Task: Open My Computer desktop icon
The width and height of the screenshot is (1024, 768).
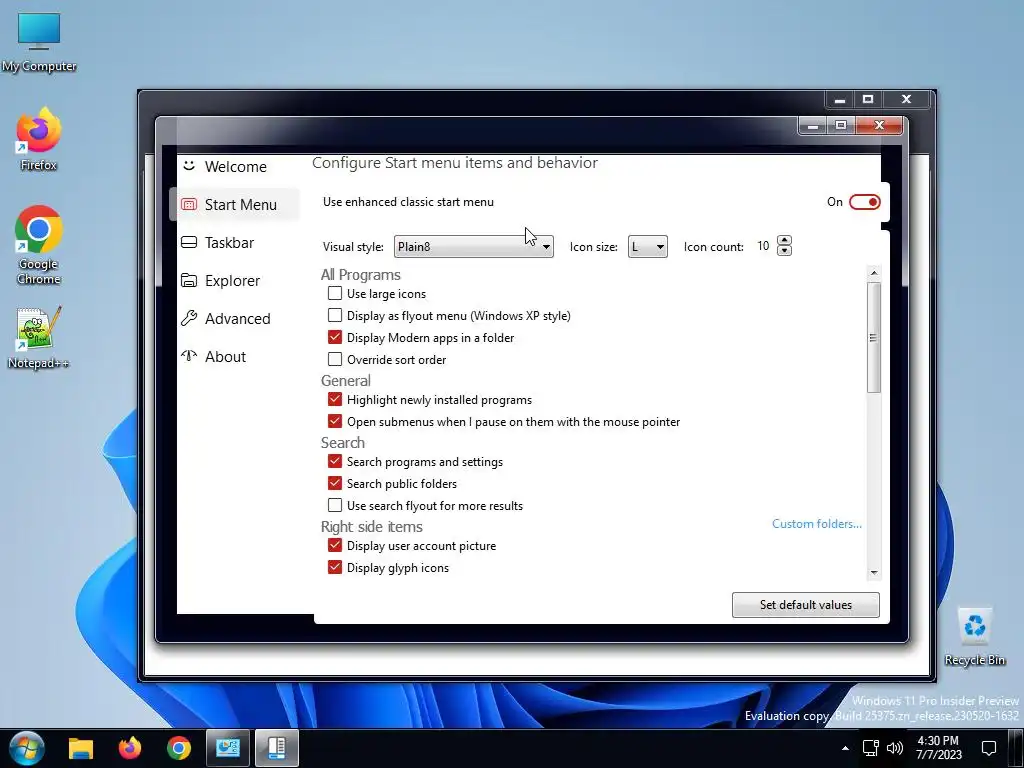Action: click(x=39, y=41)
